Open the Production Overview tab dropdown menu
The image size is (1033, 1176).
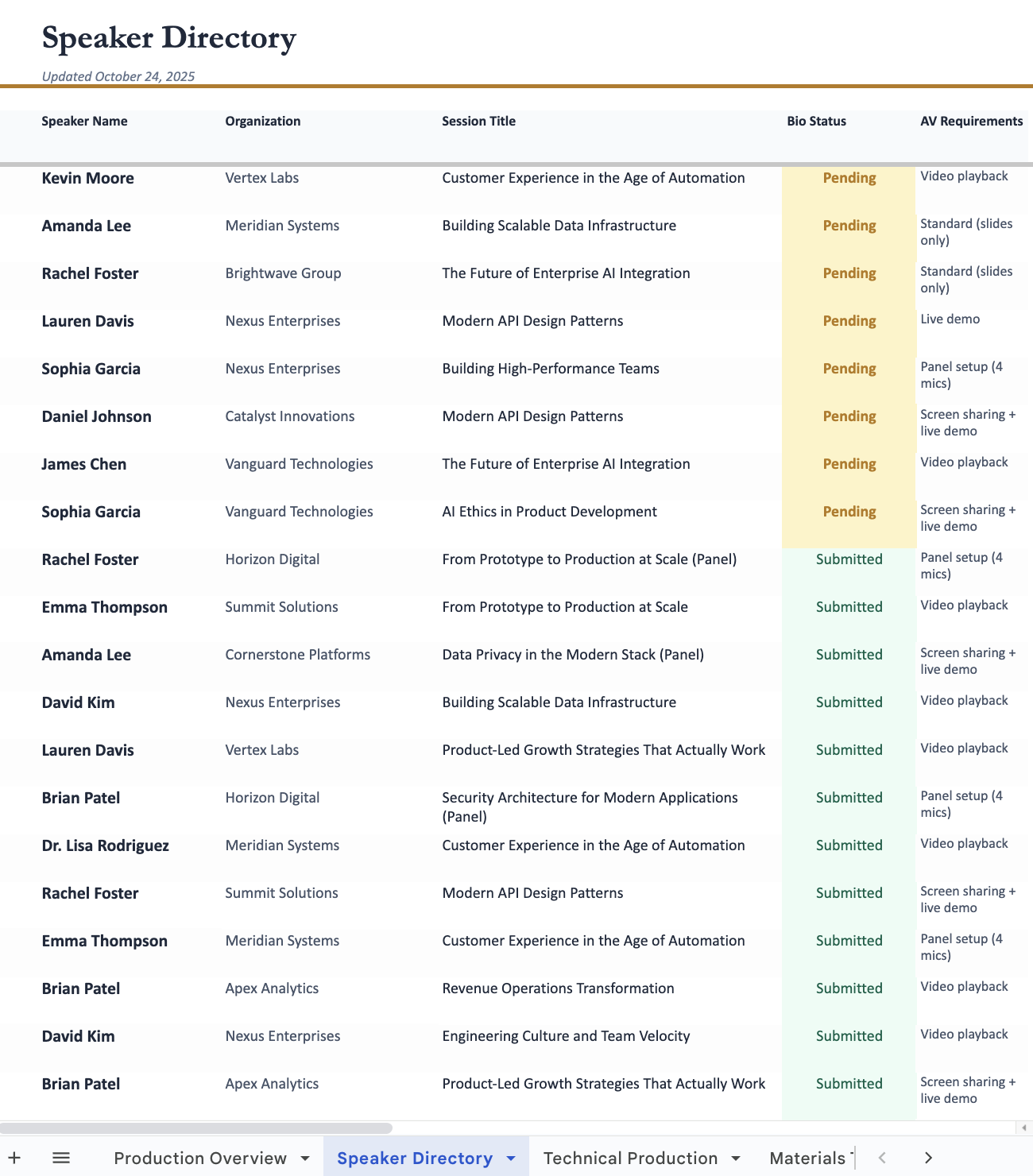306,1158
